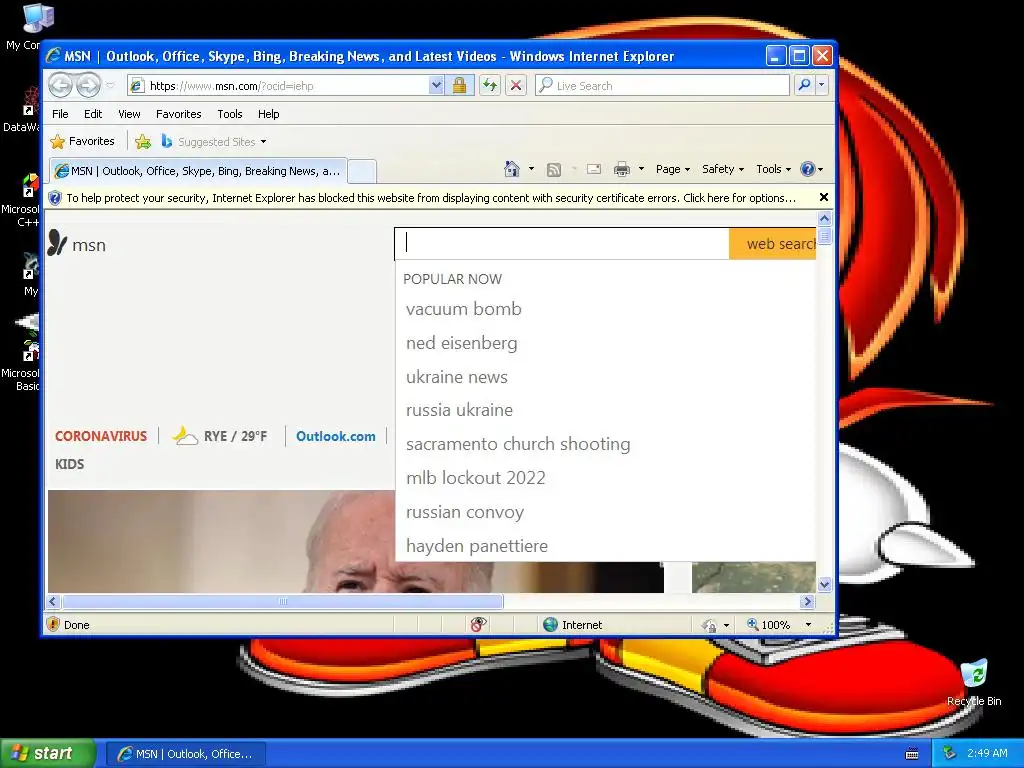Click the security information bar message
Viewport: 1024px width, 768px height.
(430, 198)
